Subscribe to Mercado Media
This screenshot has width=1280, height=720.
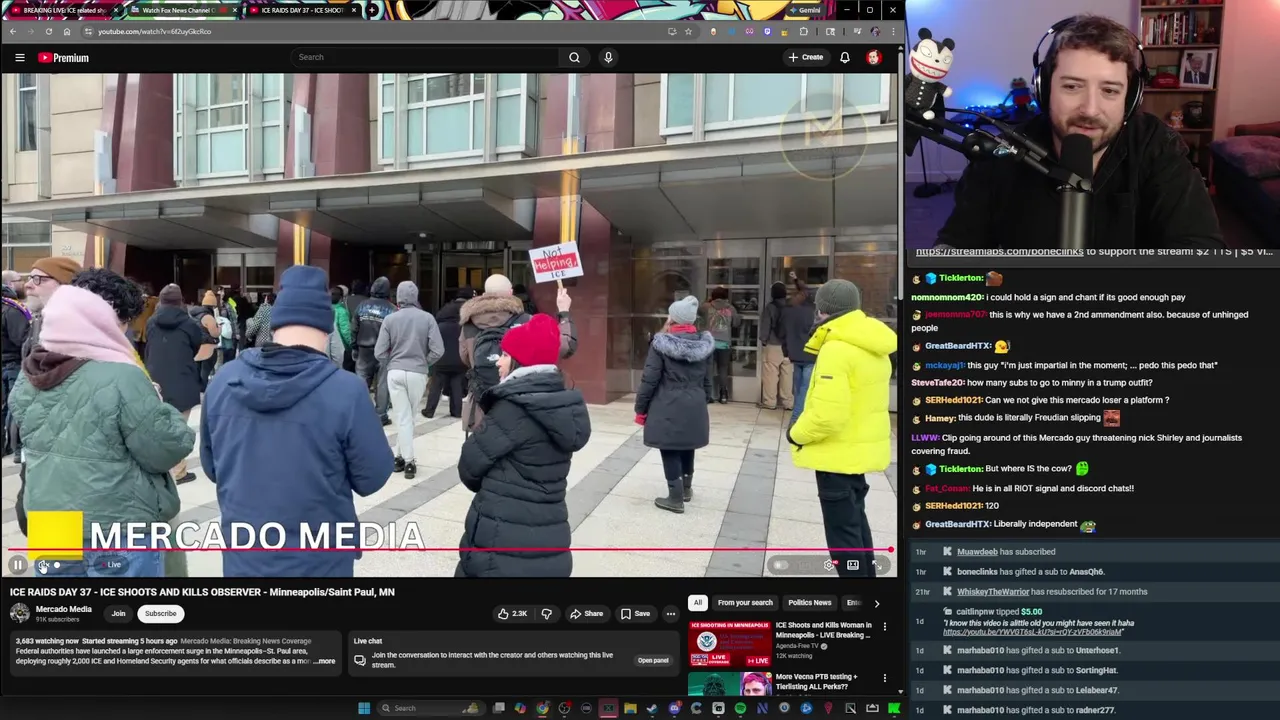[160, 614]
